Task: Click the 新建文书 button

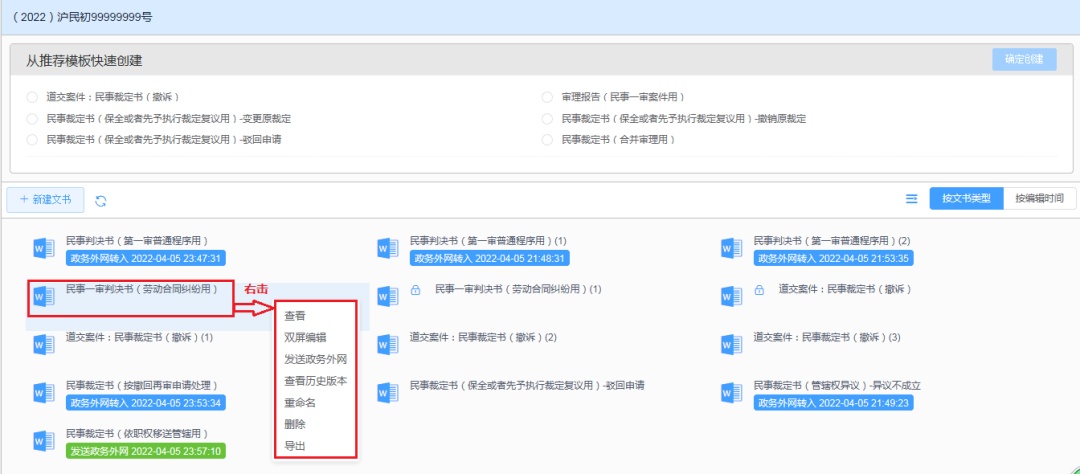Action: (x=45, y=200)
